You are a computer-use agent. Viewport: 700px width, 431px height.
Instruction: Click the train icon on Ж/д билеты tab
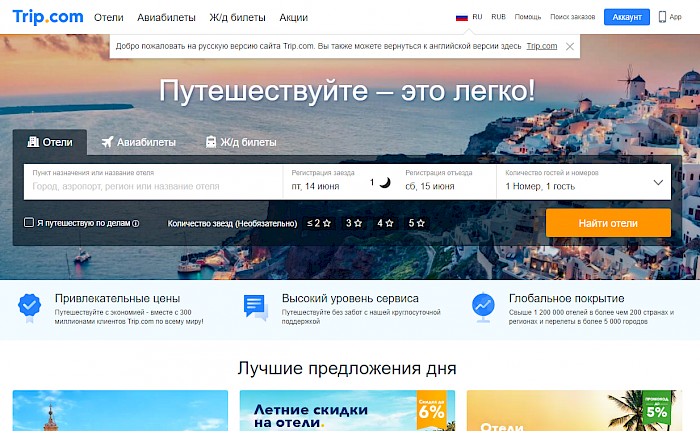(211, 142)
